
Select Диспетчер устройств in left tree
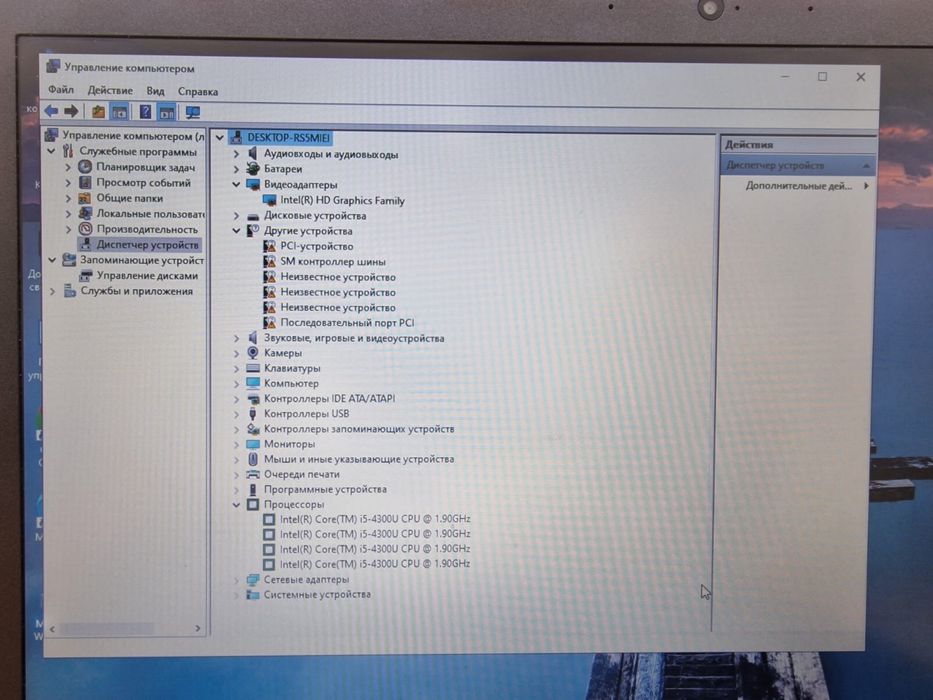148,245
